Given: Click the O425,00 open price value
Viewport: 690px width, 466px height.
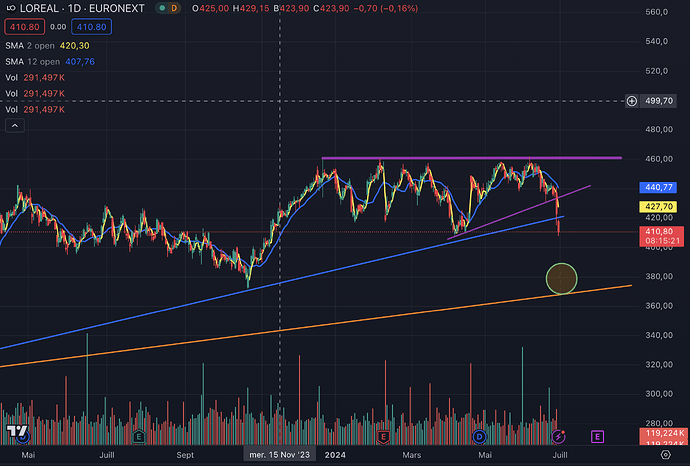Looking at the screenshot, I should 210,8.
